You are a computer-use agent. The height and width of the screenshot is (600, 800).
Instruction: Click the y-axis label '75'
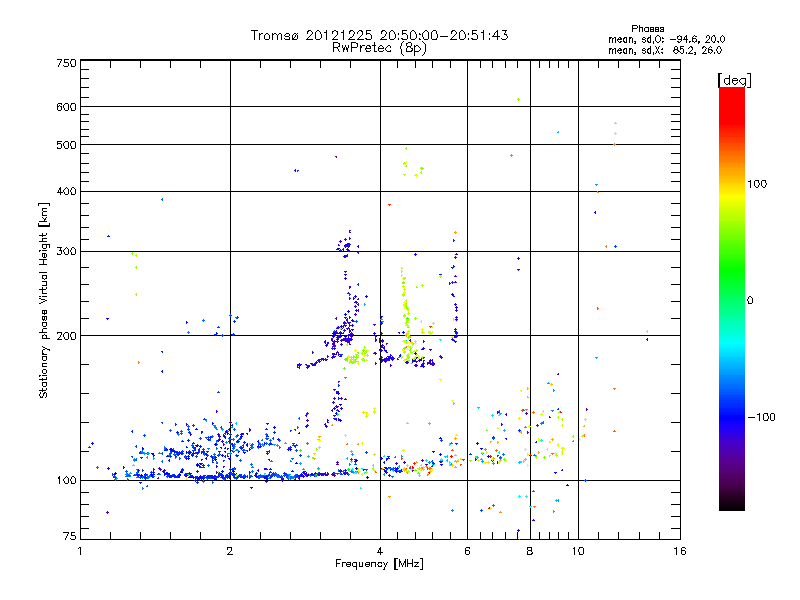tap(70, 536)
